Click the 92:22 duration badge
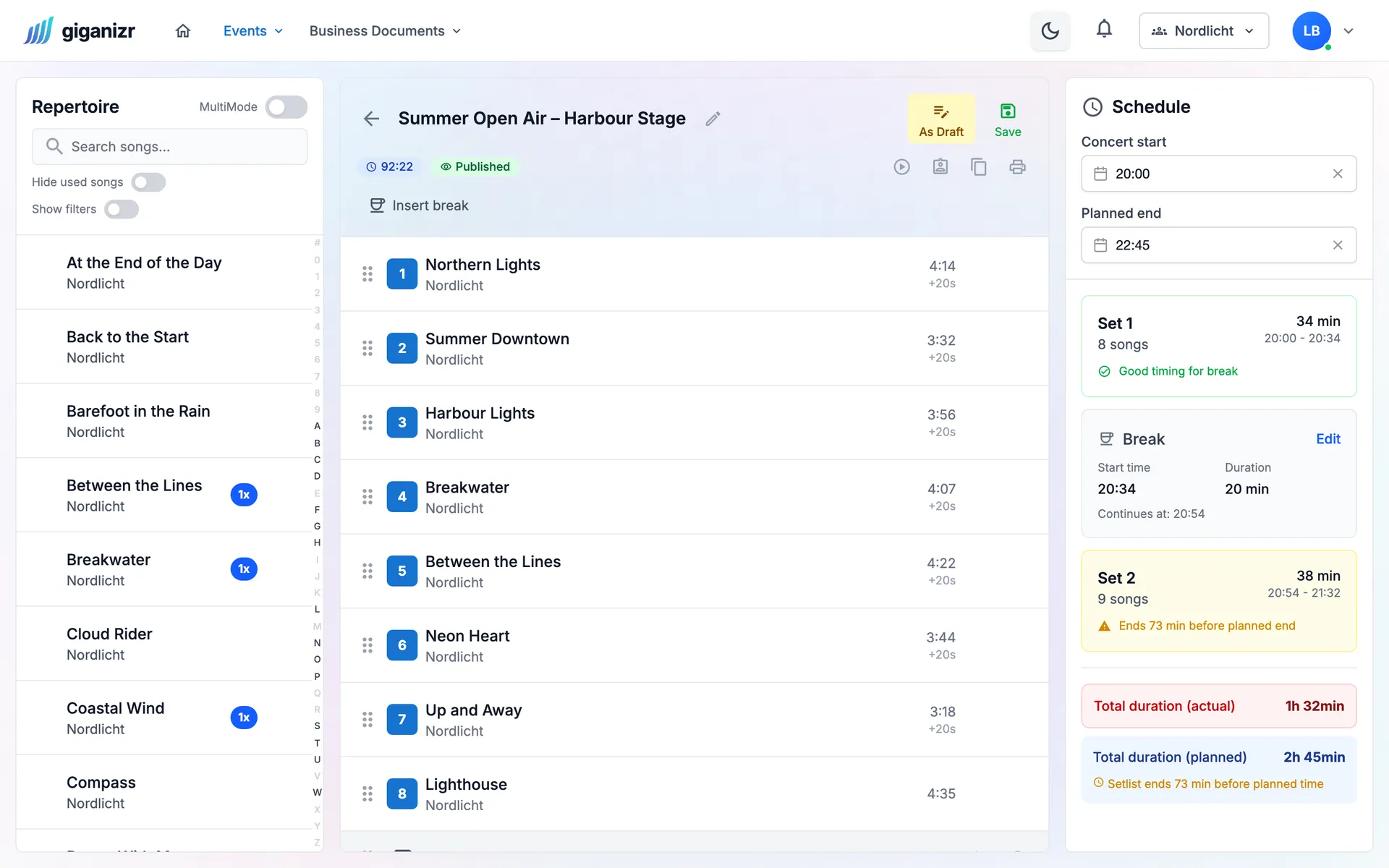 pyautogui.click(x=389, y=167)
